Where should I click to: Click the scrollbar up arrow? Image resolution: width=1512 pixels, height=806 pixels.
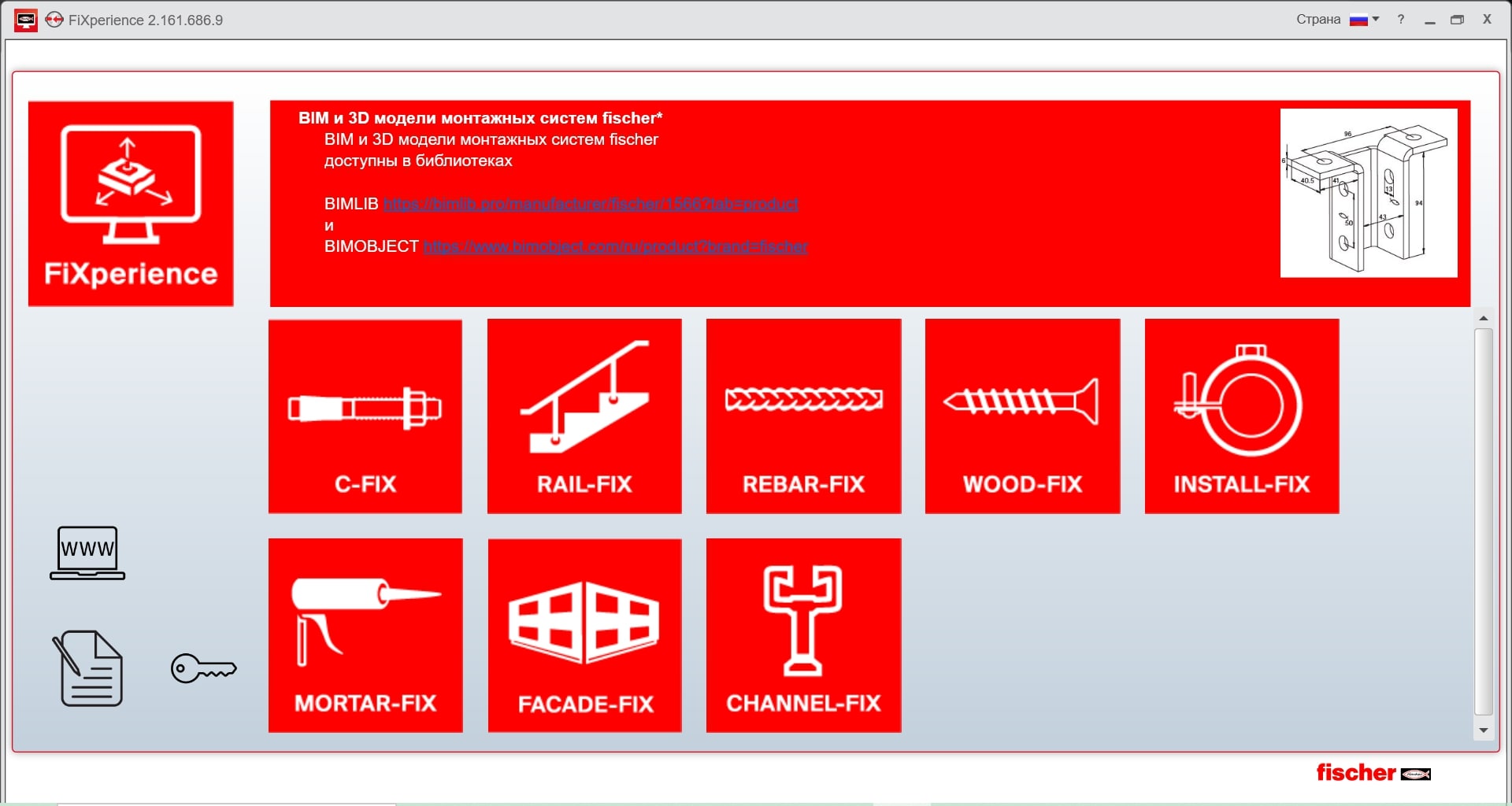pos(1484,318)
